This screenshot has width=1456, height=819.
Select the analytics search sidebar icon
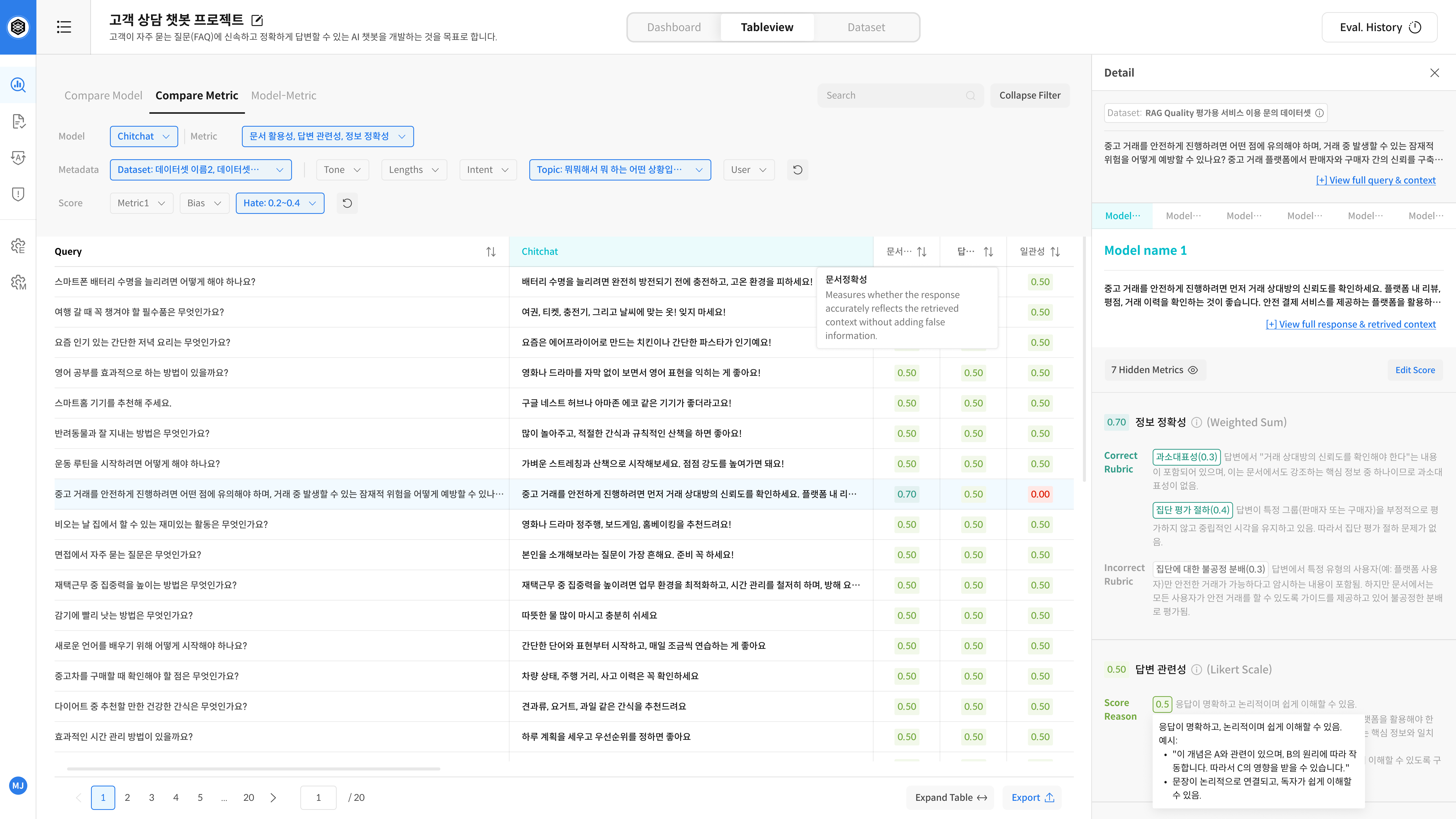tap(18, 85)
